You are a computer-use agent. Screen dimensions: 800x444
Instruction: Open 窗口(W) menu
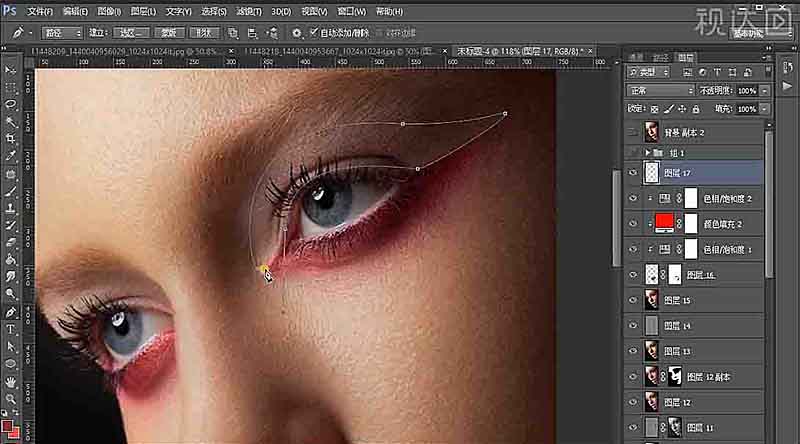[352, 11]
